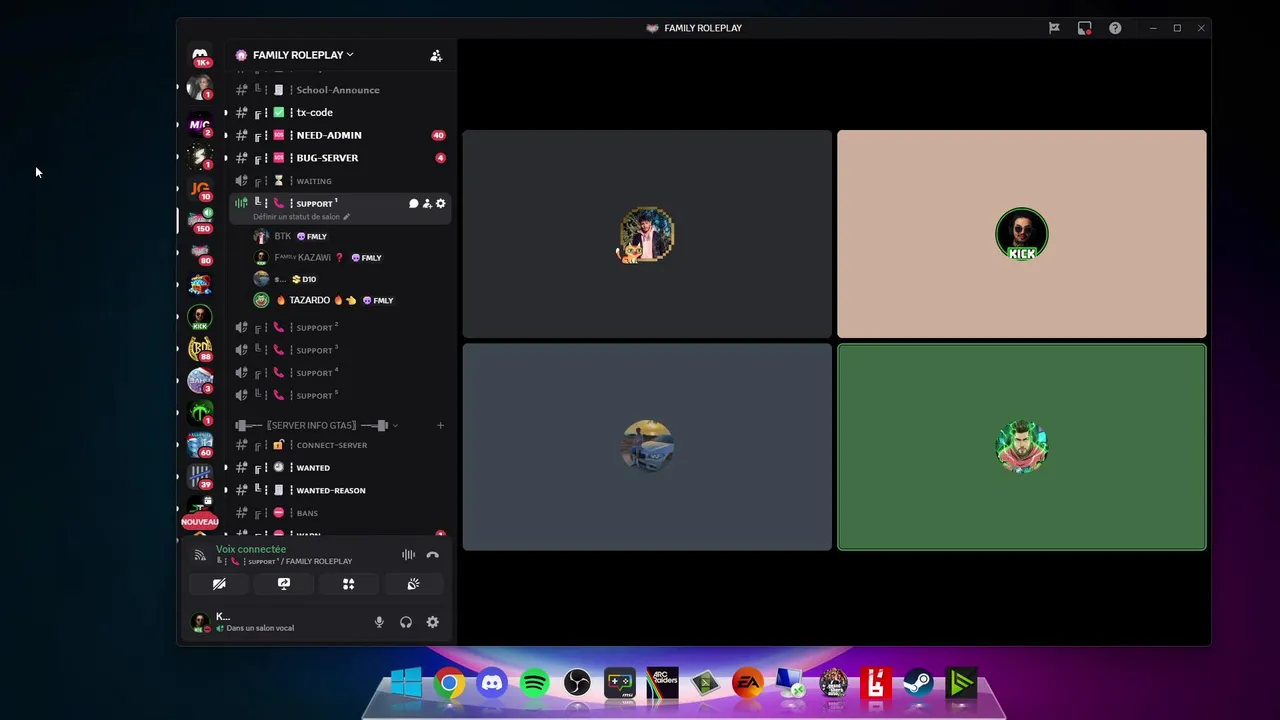Focus the car avatar video tile
The height and width of the screenshot is (720, 1280).
[x=647, y=447]
